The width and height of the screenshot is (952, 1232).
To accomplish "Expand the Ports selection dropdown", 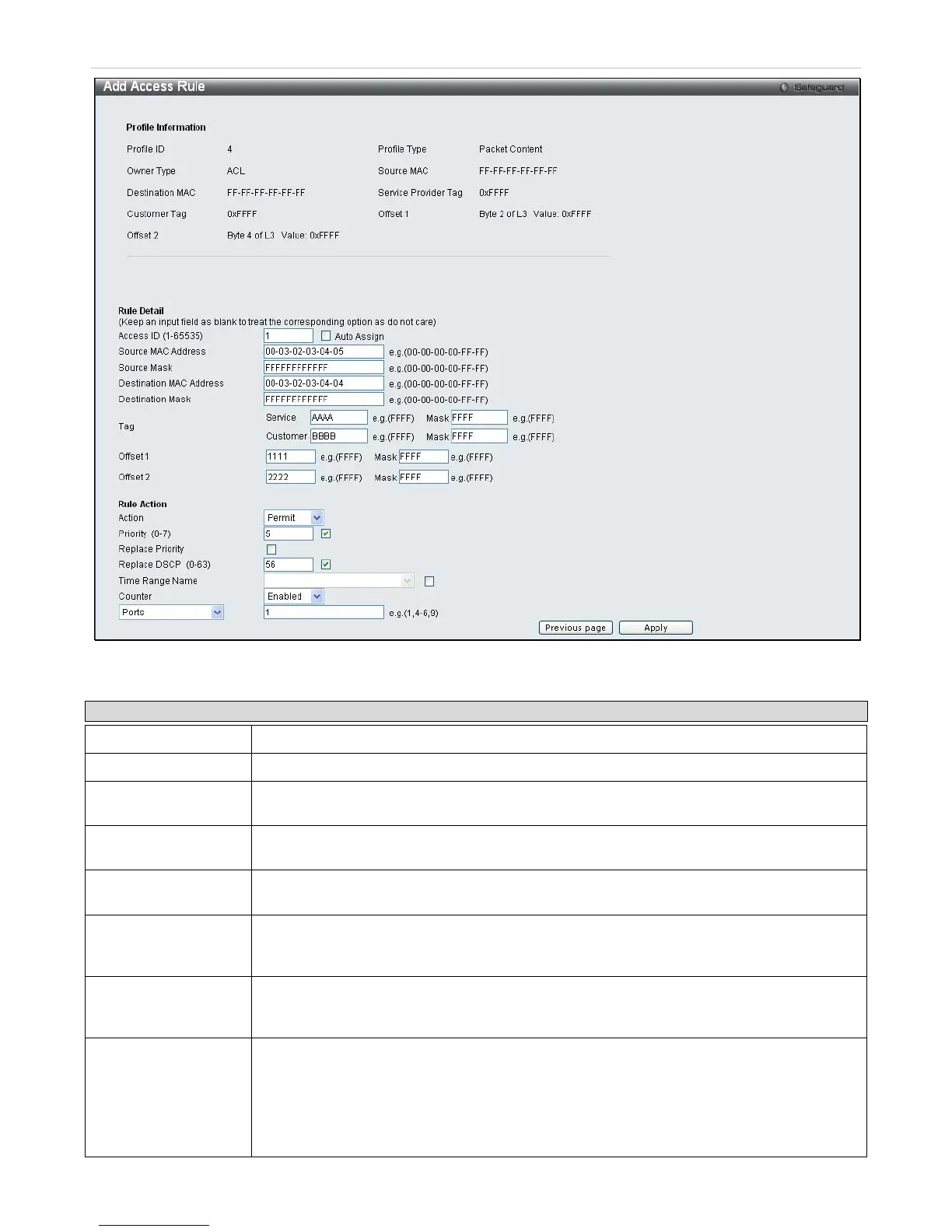I will point(172,613).
